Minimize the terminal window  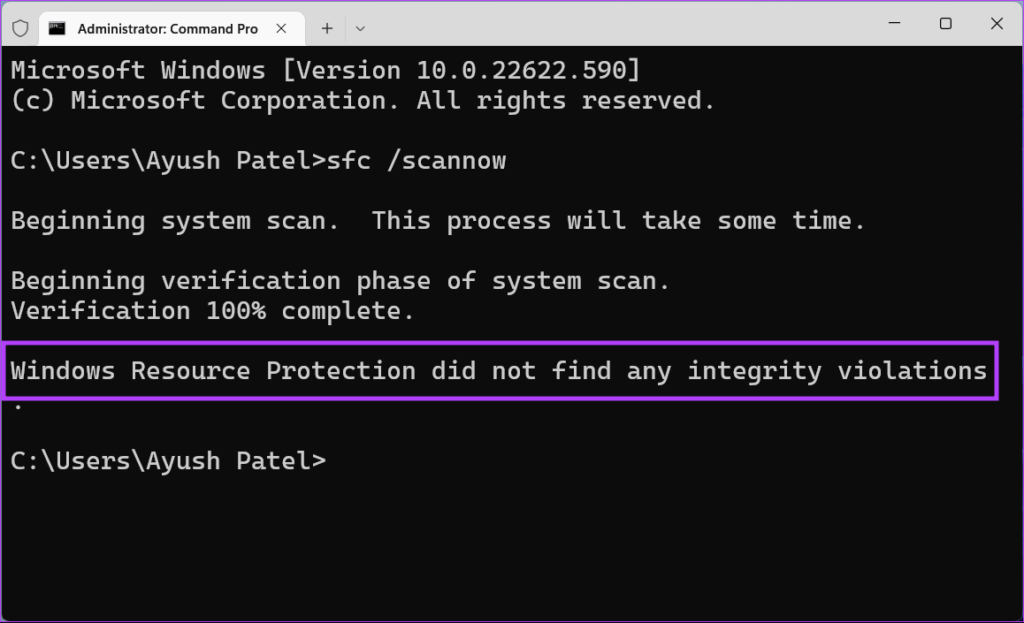tap(895, 24)
